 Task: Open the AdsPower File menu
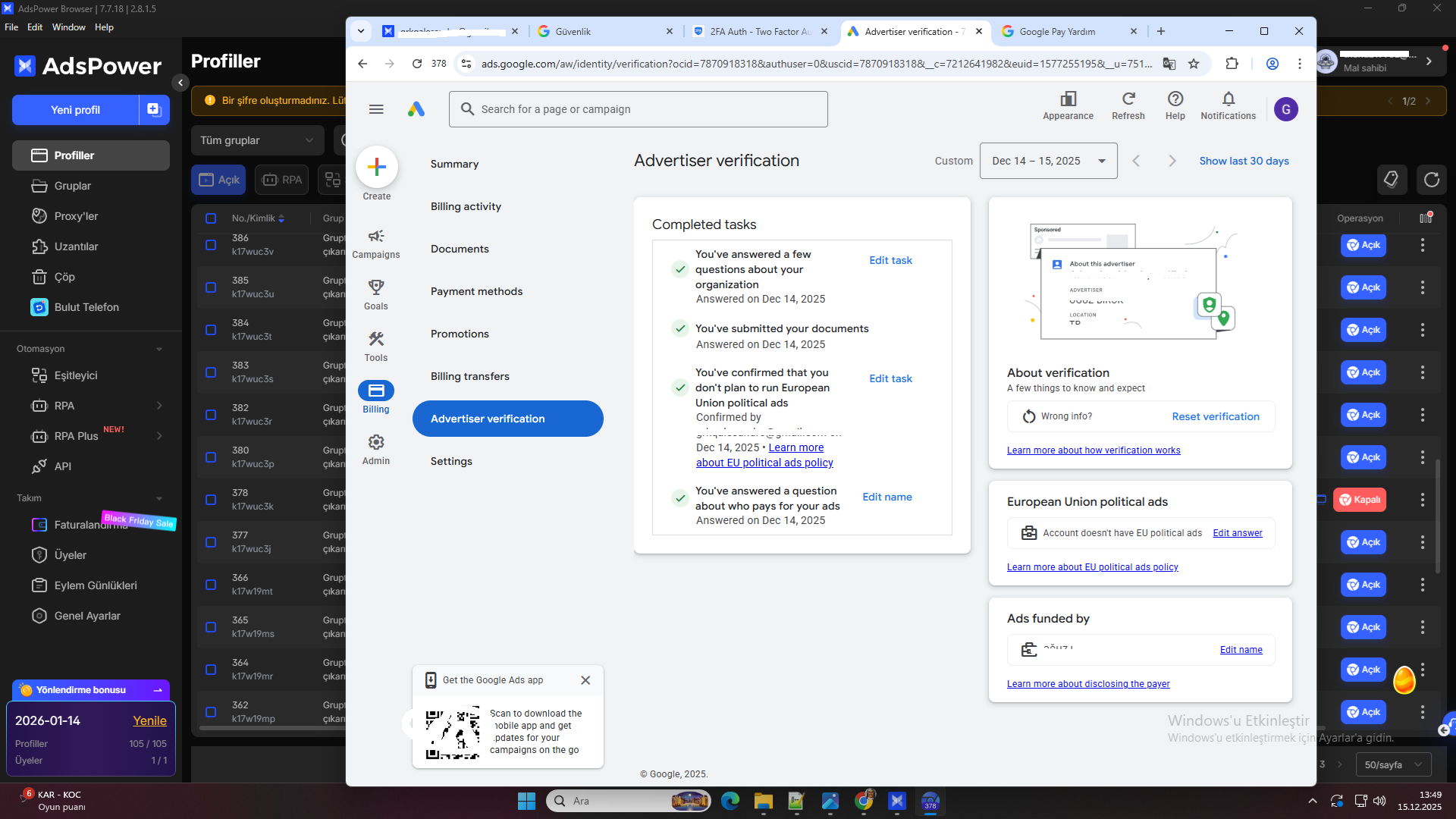[x=11, y=27]
